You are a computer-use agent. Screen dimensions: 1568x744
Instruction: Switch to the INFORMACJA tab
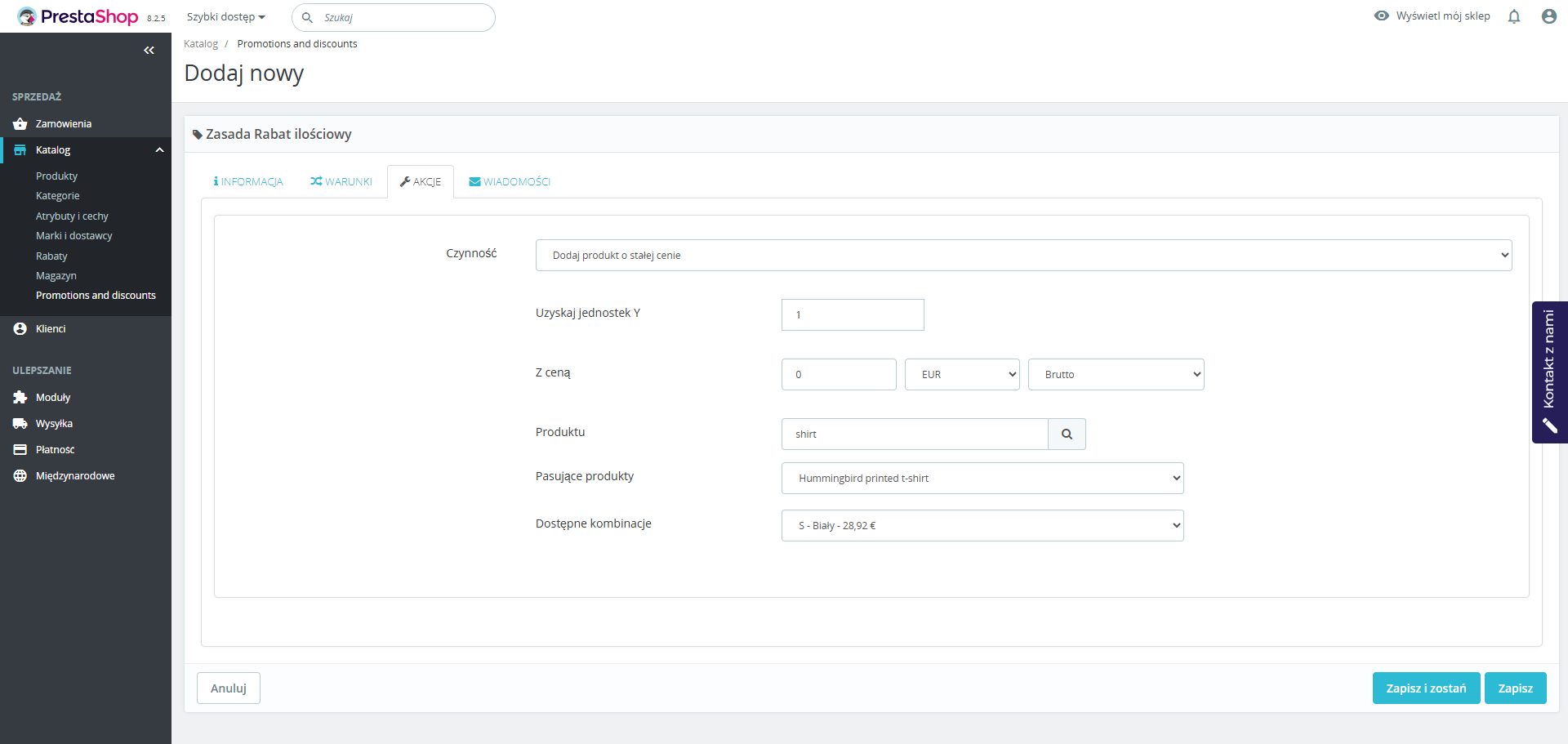[248, 182]
